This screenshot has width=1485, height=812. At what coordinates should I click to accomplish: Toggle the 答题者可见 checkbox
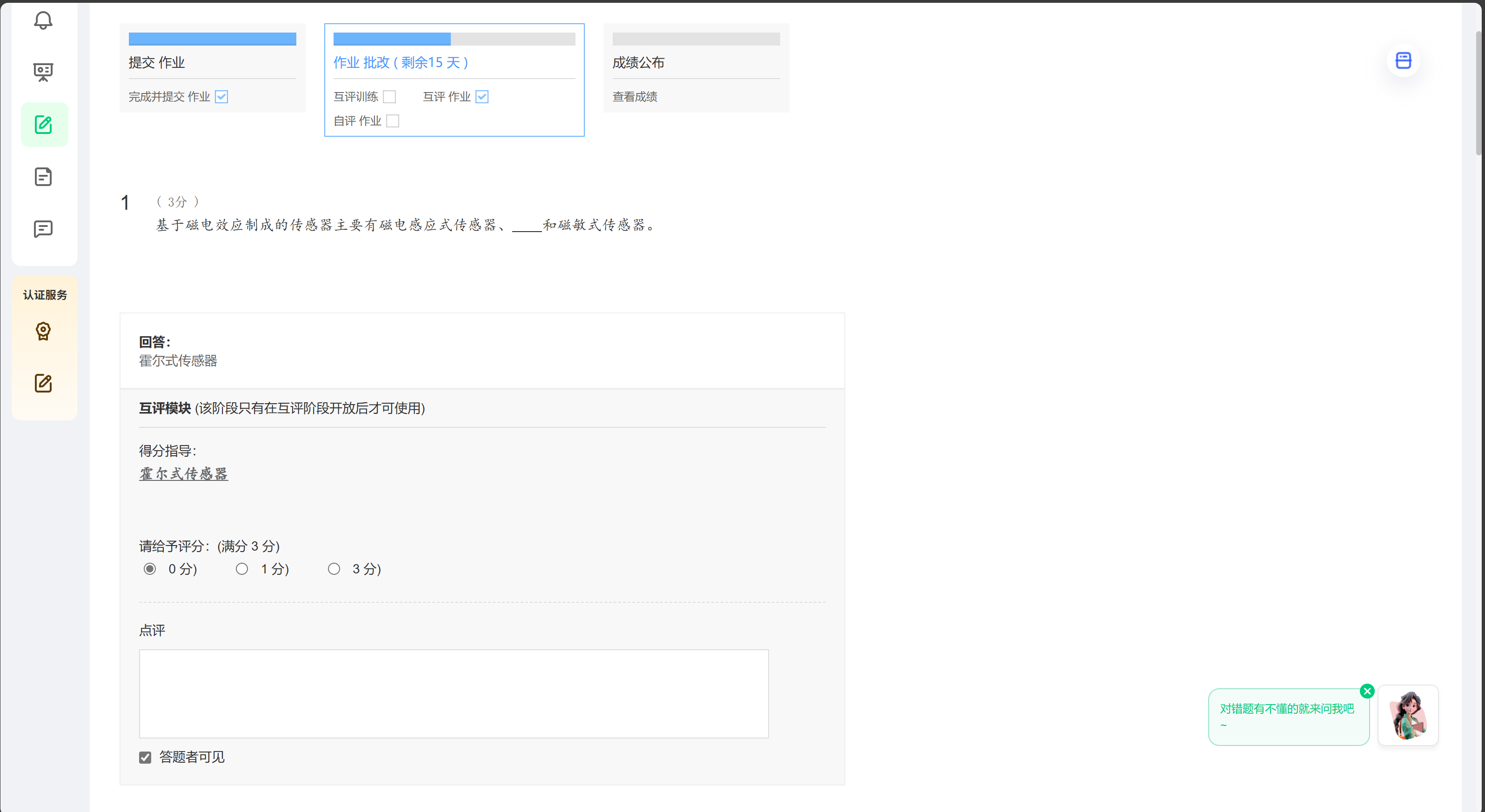pyautogui.click(x=145, y=757)
